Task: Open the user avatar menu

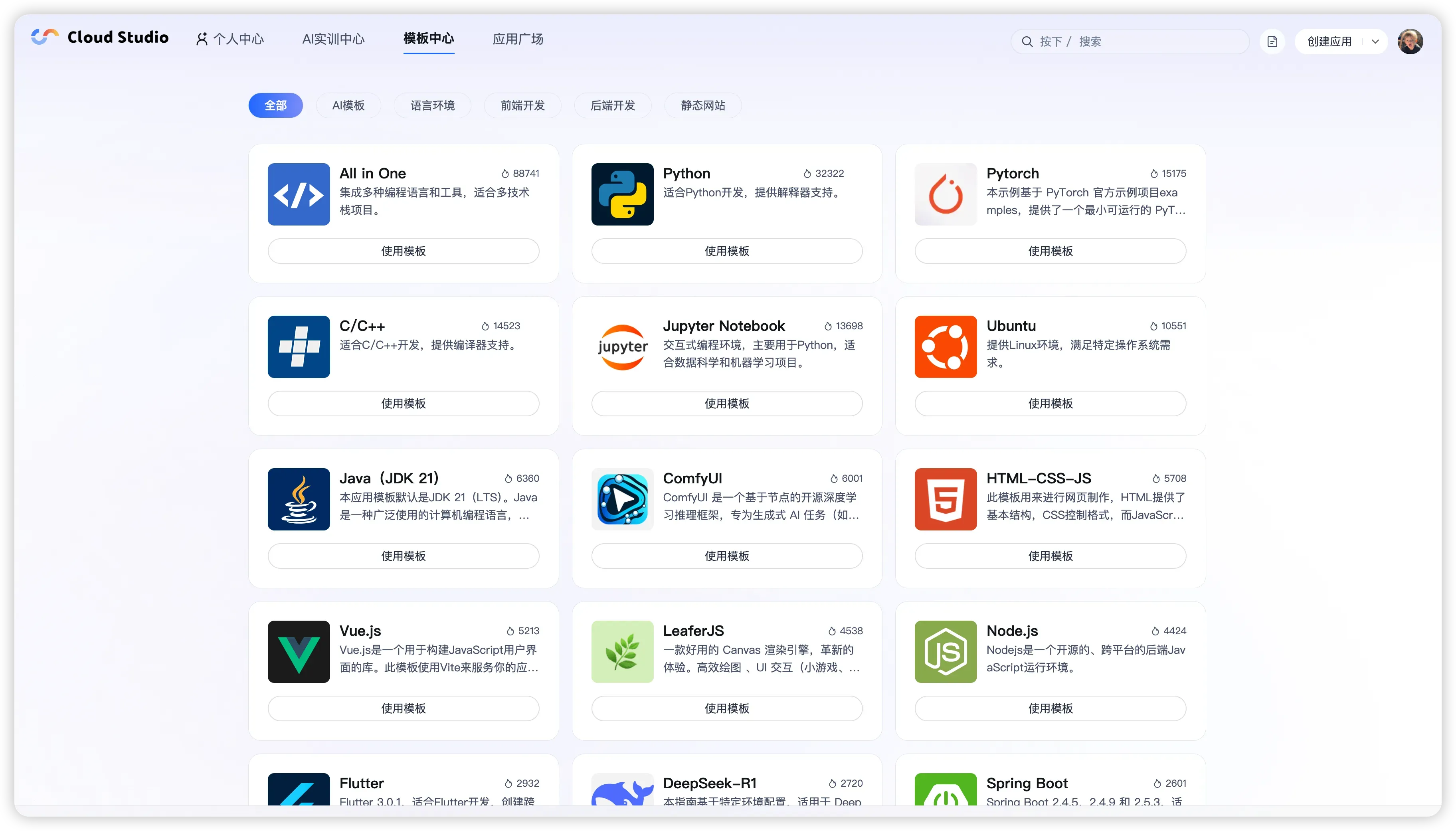Action: pos(1410,42)
